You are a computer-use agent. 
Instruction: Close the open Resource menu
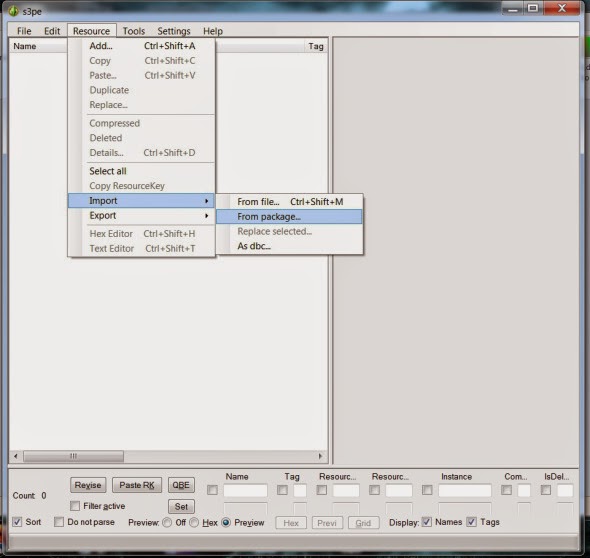(x=92, y=31)
